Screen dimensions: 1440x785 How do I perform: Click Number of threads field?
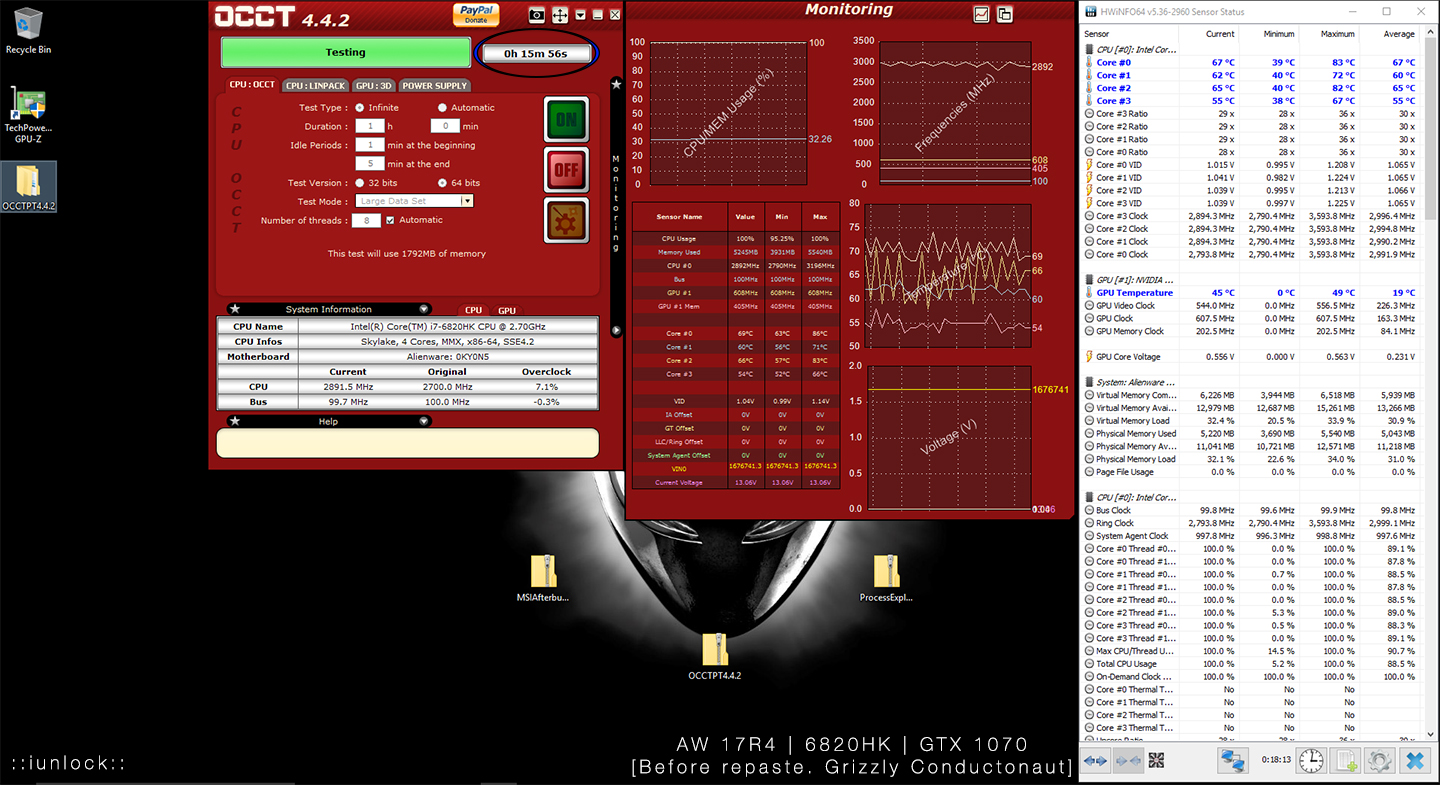[366, 220]
